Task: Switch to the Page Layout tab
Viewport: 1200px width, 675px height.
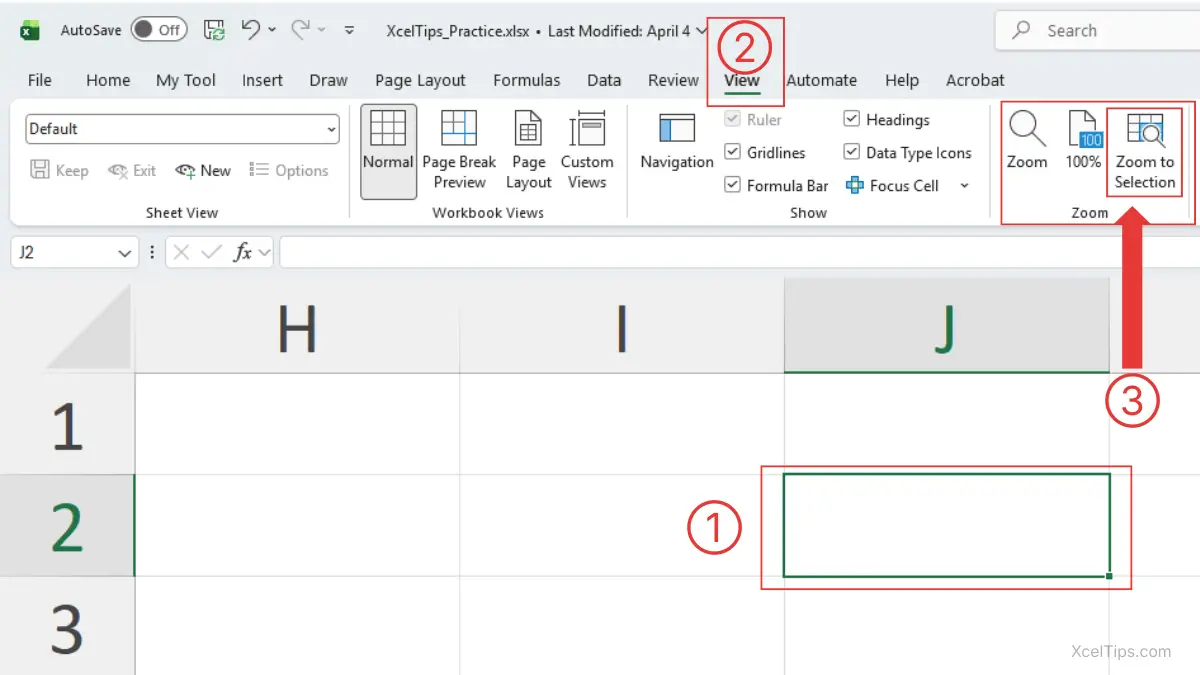Action: [x=420, y=81]
